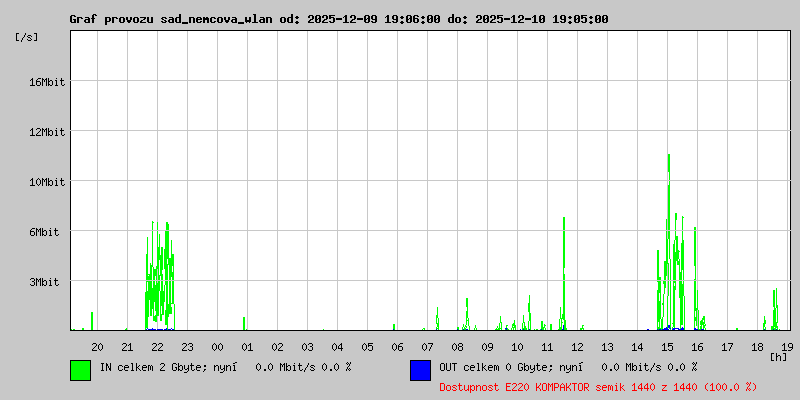Click hour label '06' on the x-axis
Image resolution: width=800 pixels, height=400 pixels.
[397, 347]
